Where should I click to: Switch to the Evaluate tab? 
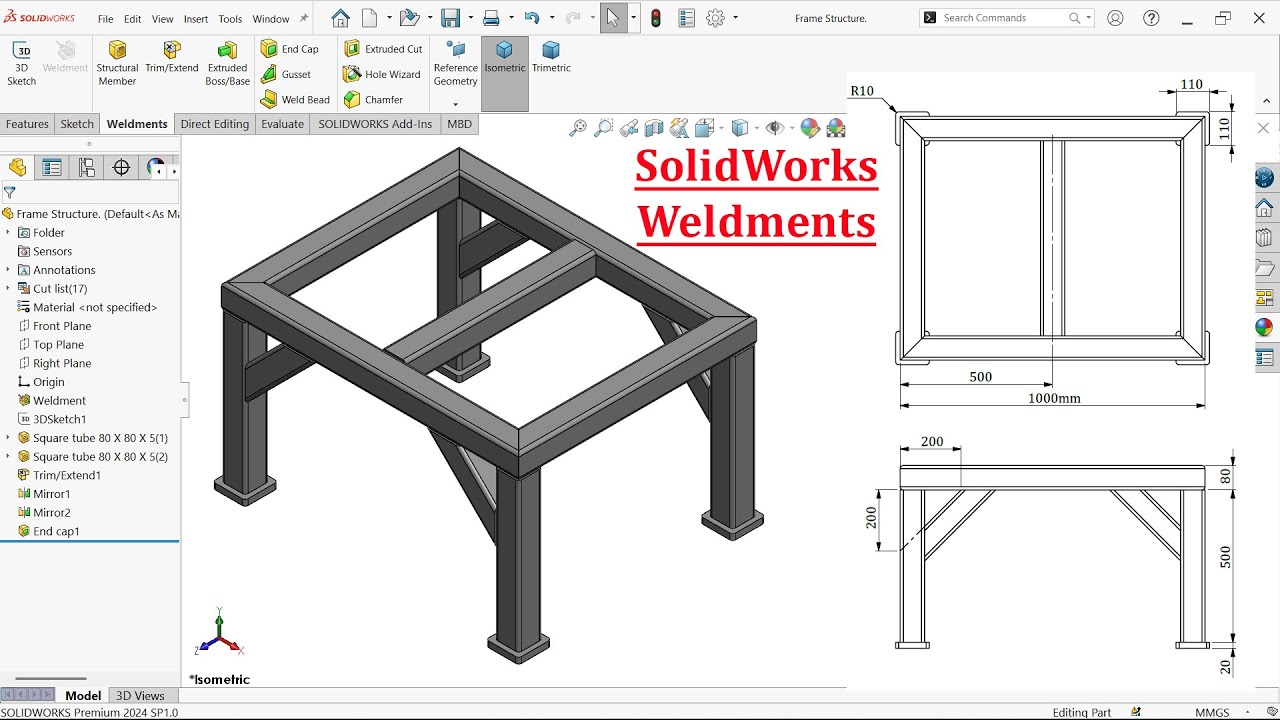tap(283, 124)
